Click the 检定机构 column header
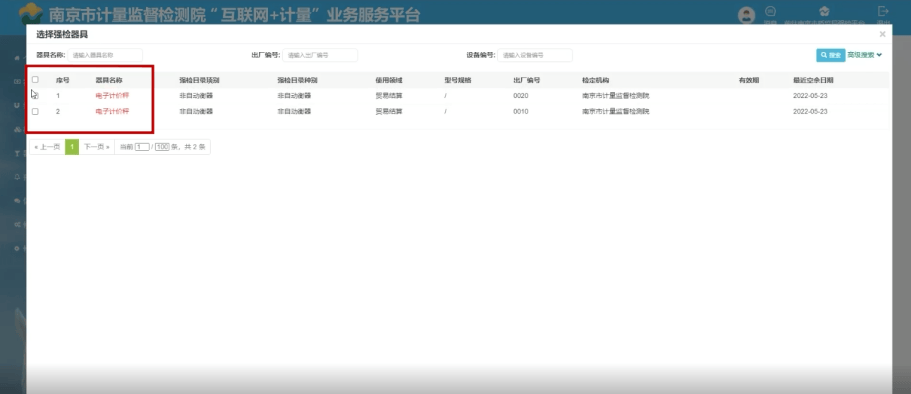911x394 pixels. point(596,80)
